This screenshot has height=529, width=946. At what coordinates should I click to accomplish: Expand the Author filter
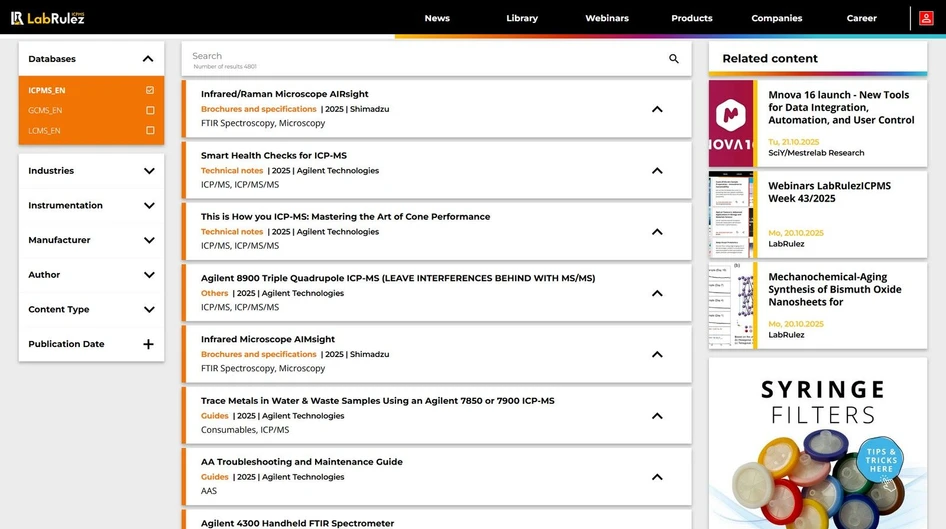coord(149,275)
